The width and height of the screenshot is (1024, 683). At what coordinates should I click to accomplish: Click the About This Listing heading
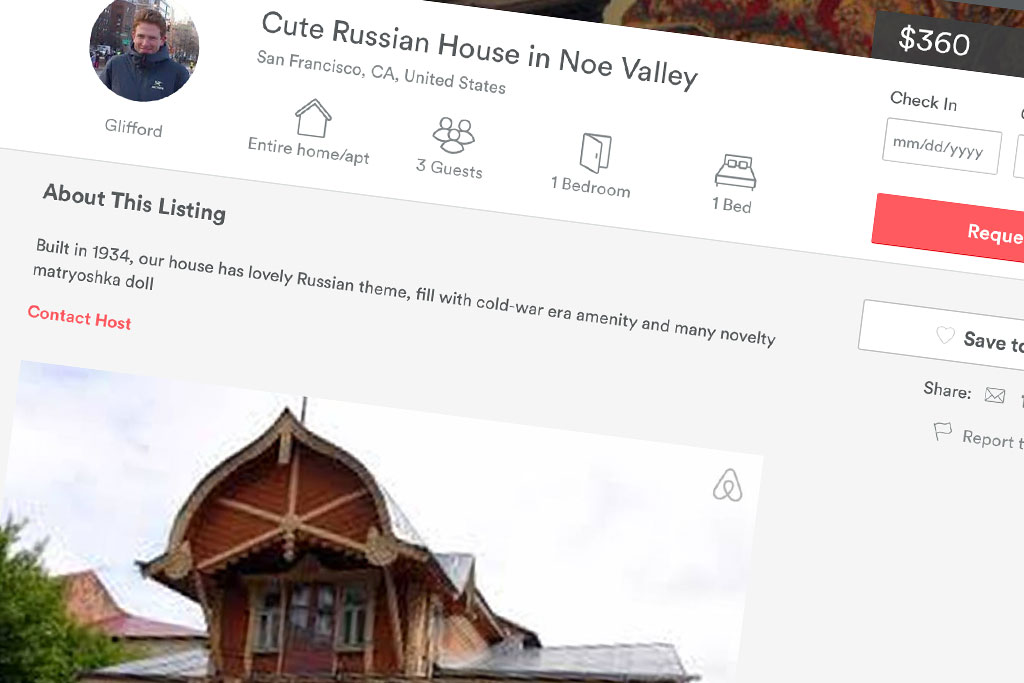[x=135, y=203]
